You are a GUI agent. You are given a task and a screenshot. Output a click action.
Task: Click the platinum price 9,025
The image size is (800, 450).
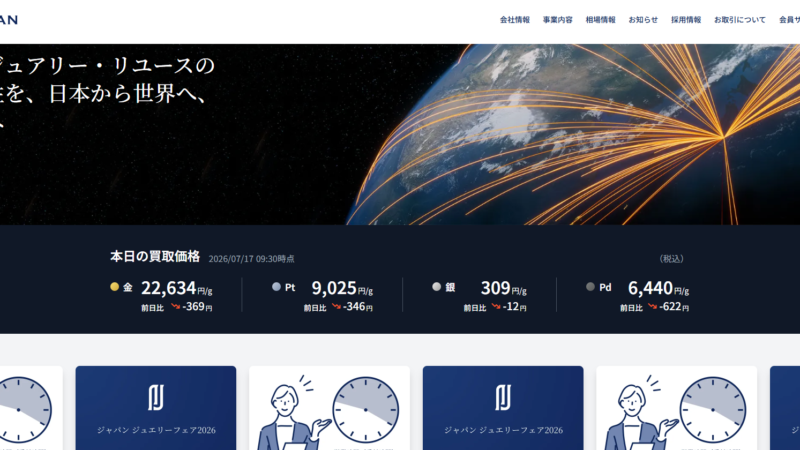point(334,288)
